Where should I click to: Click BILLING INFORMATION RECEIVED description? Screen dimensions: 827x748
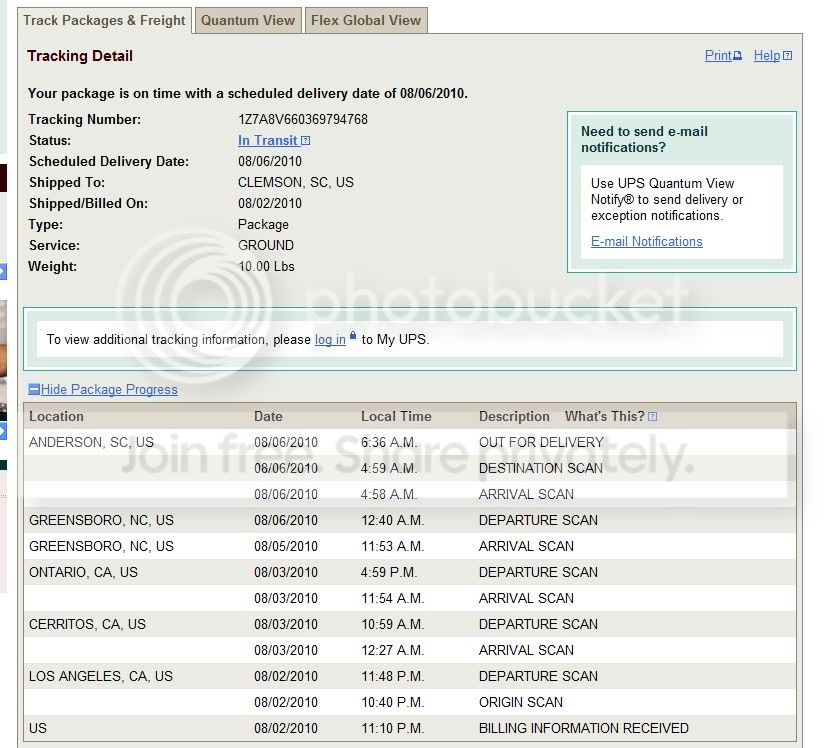583,728
